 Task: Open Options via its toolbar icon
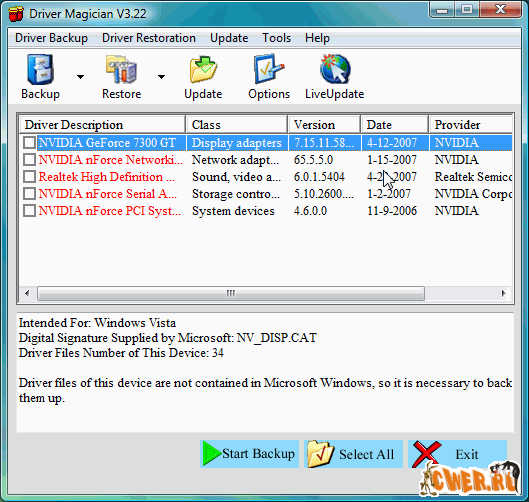coord(269,68)
